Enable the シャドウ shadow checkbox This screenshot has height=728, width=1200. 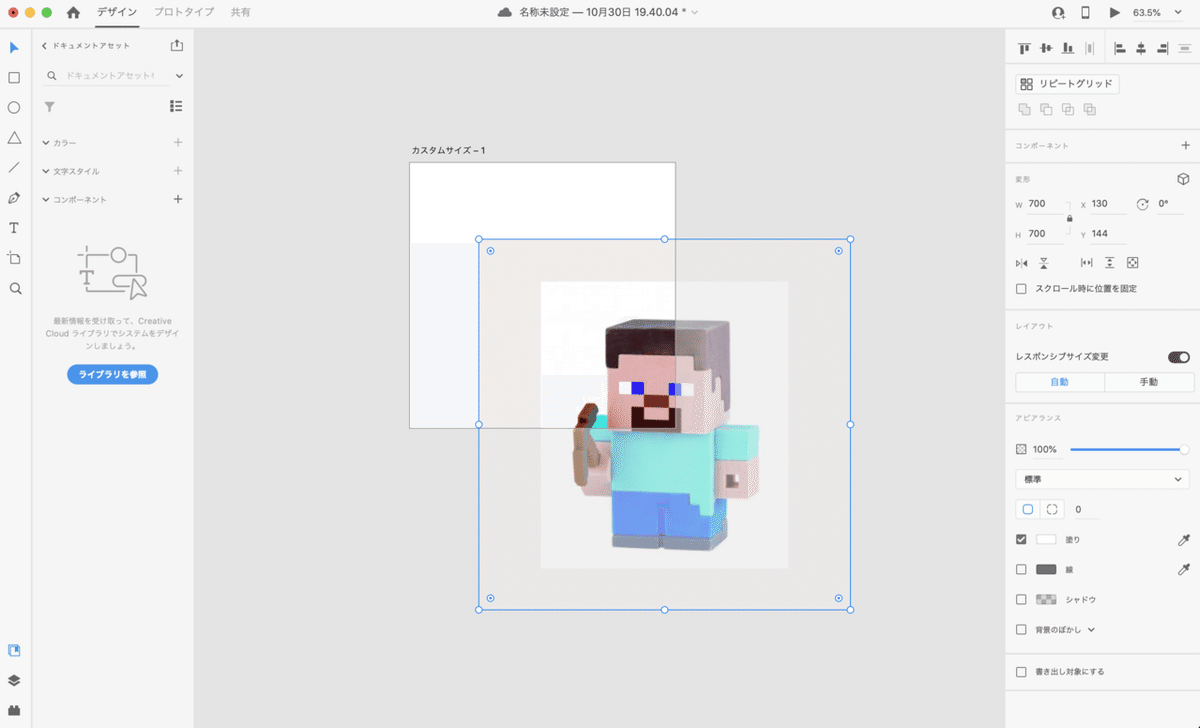1021,599
